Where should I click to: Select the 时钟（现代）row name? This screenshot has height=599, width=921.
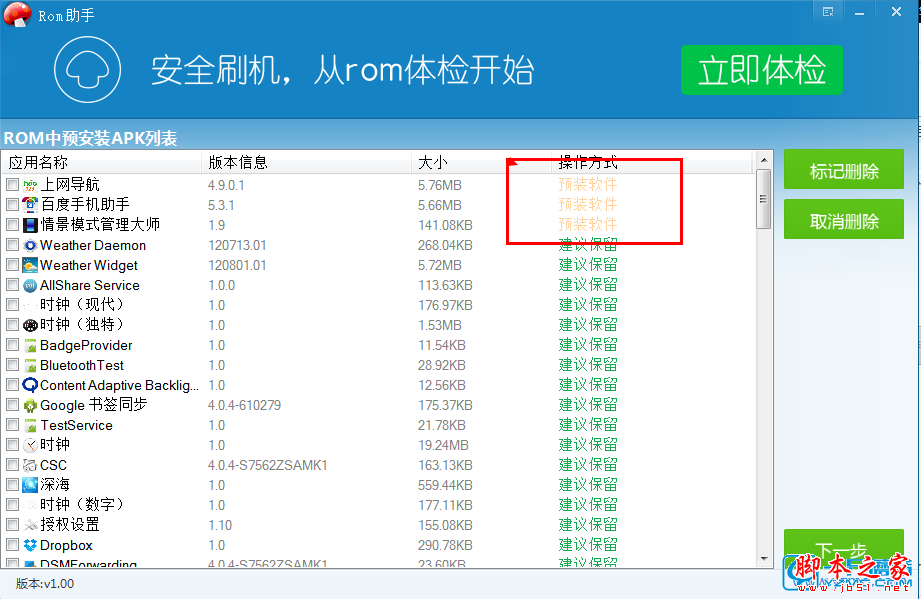click(x=82, y=305)
